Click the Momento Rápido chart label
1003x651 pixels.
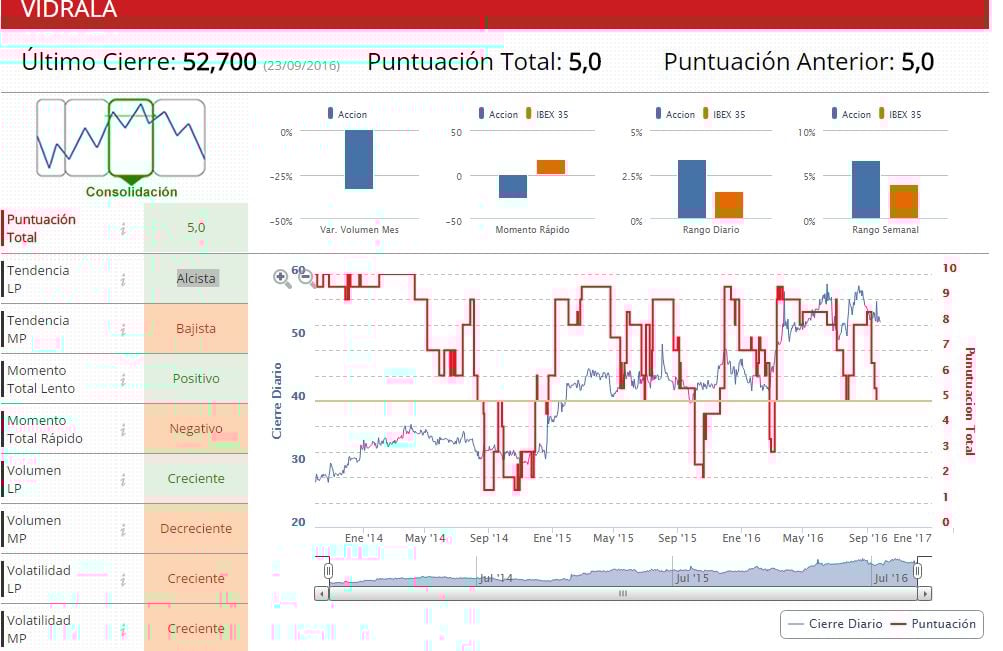pos(532,230)
